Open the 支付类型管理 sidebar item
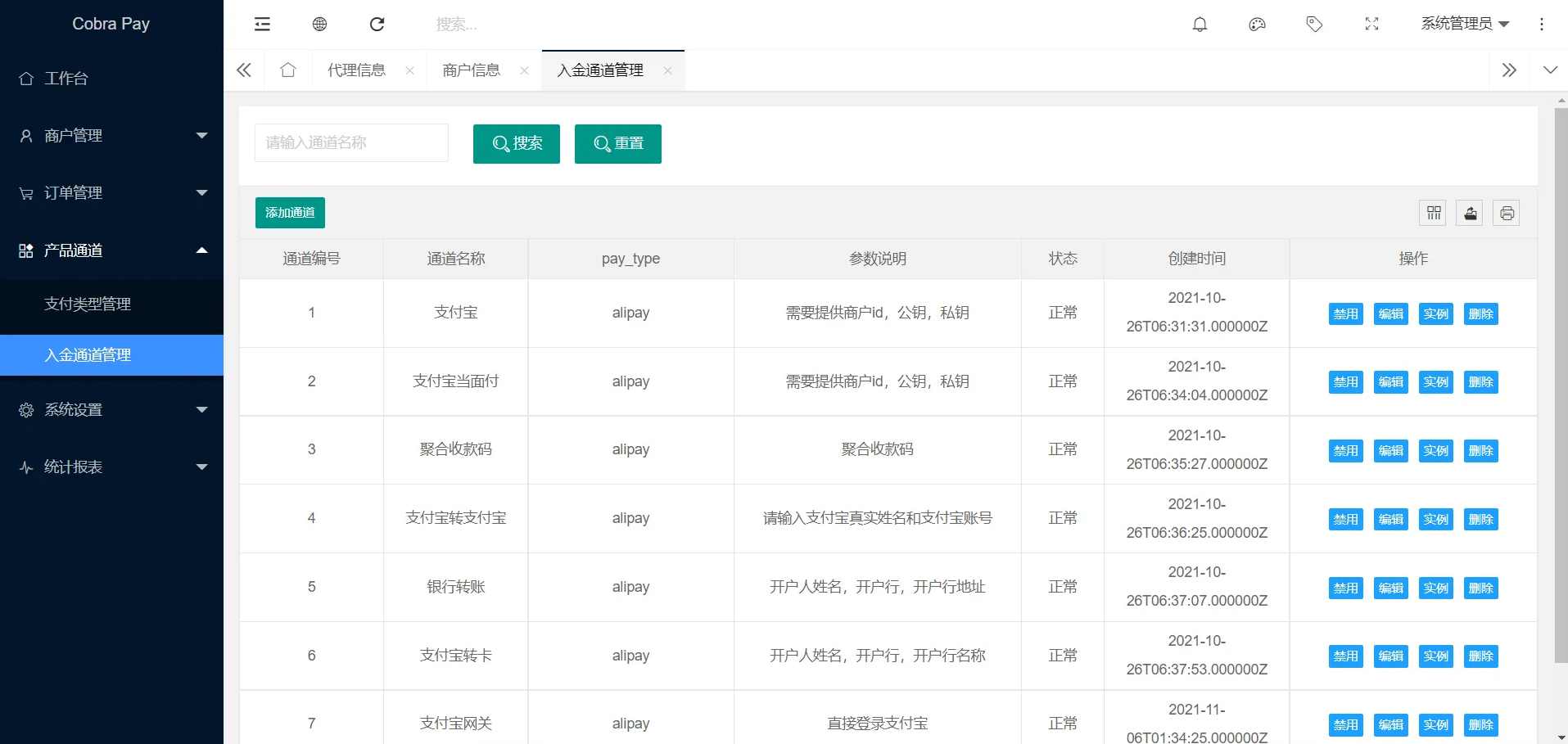 88,304
